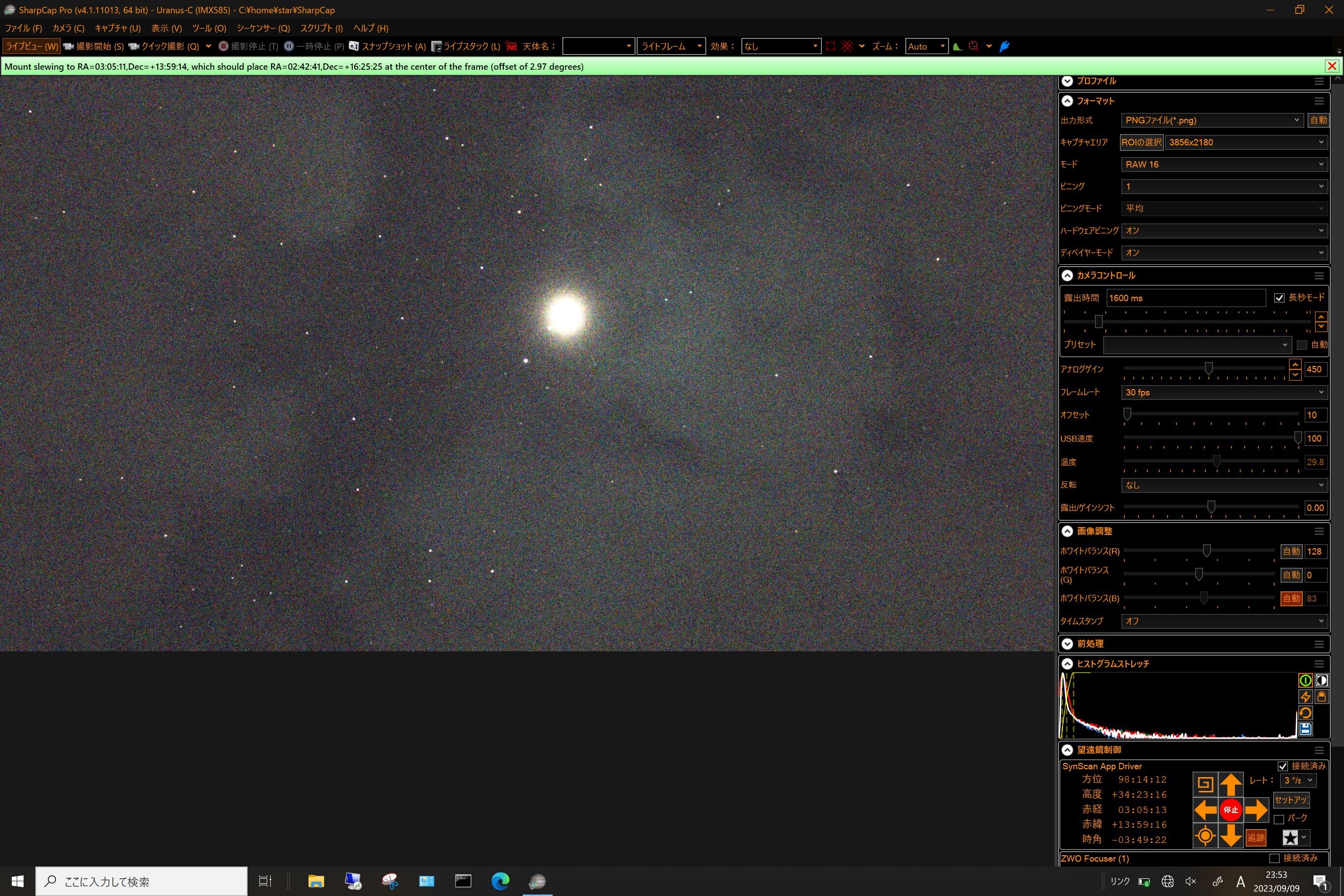1344x896 pixels.
Task: Click the crosshair target icon beside the down arrow
Action: (x=1205, y=836)
